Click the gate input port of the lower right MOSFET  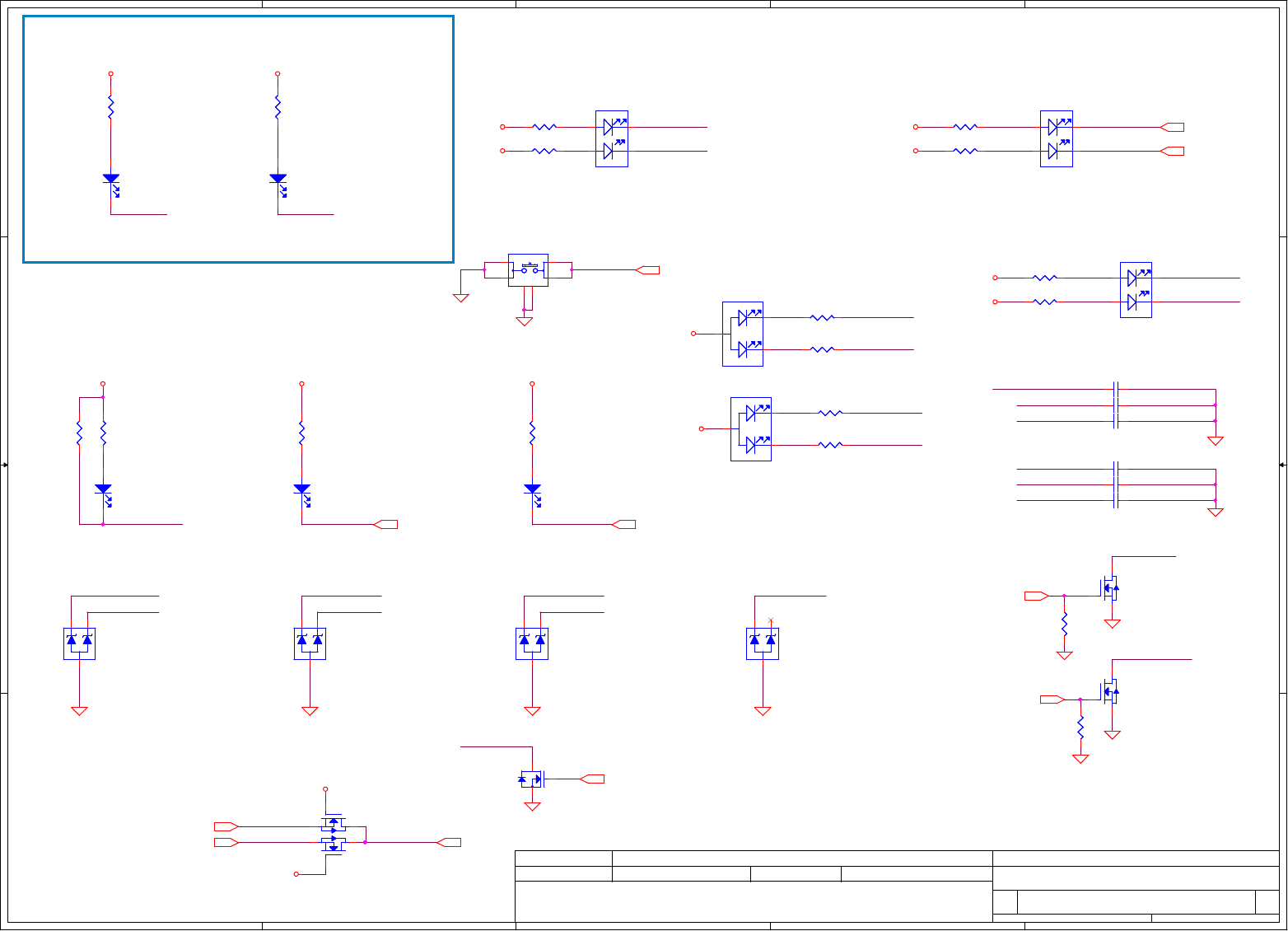1052,699
